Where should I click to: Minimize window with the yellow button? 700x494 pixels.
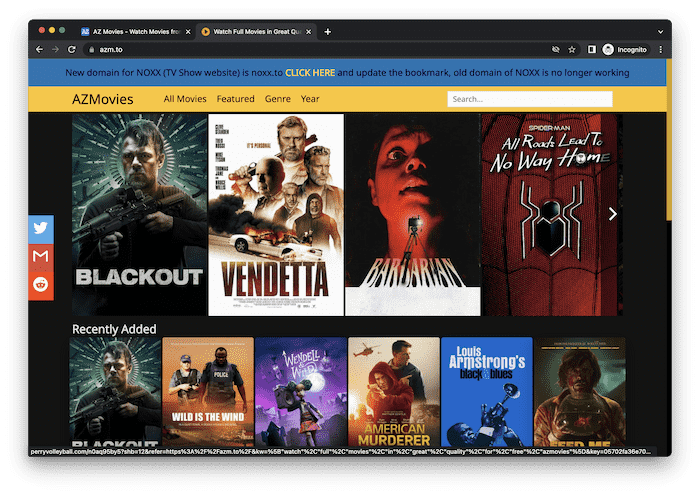[x=52, y=30]
